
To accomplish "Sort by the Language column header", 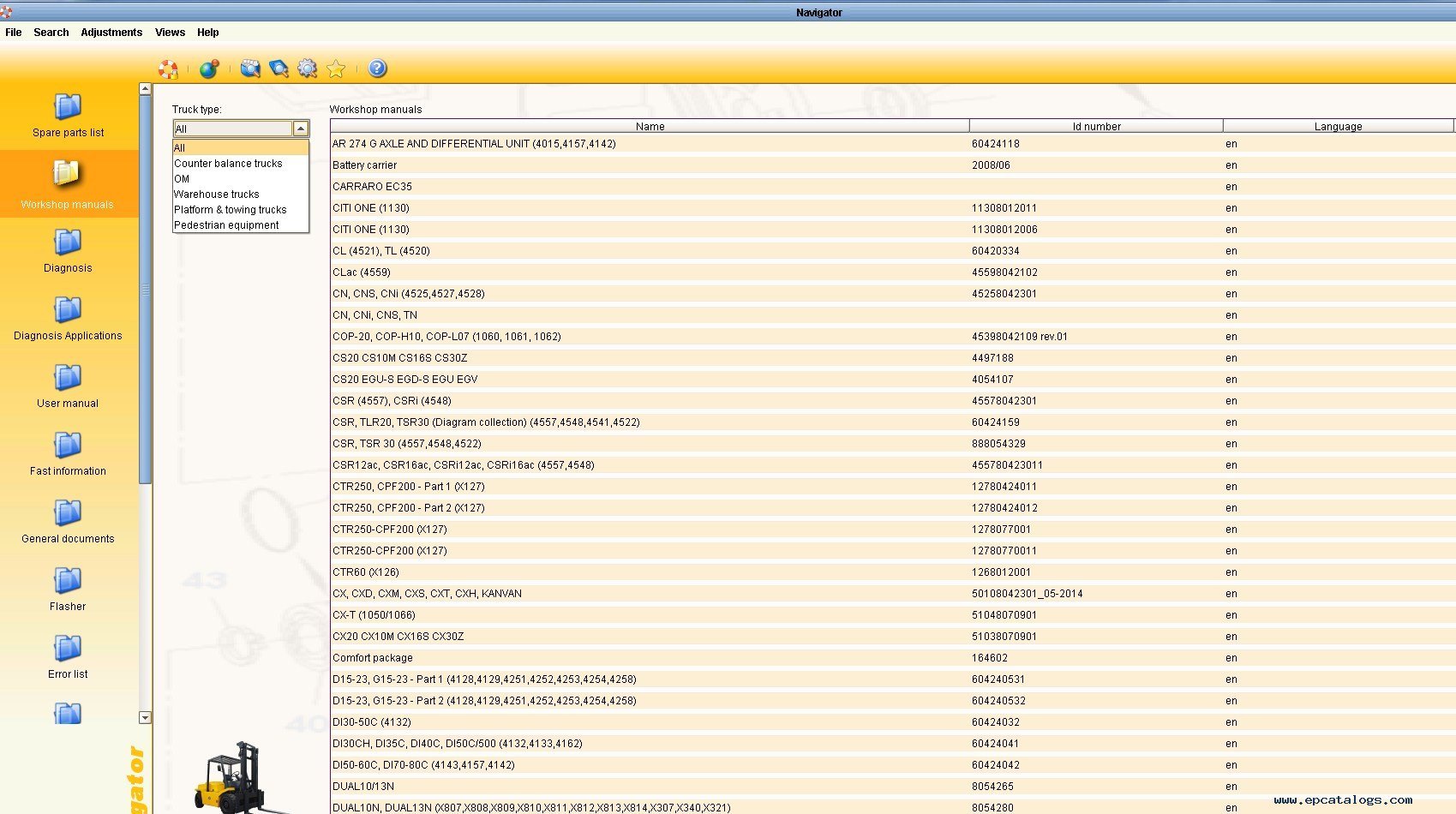I will pos(1338,126).
